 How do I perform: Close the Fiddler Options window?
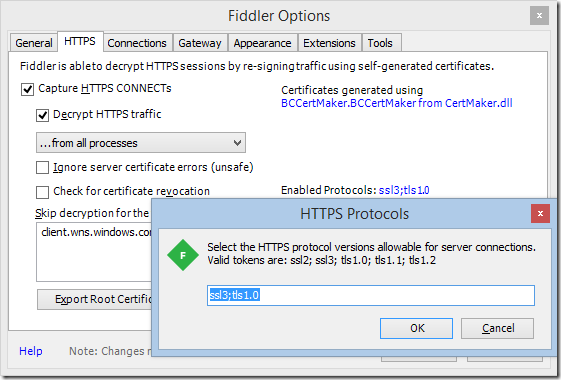tap(539, 16)
